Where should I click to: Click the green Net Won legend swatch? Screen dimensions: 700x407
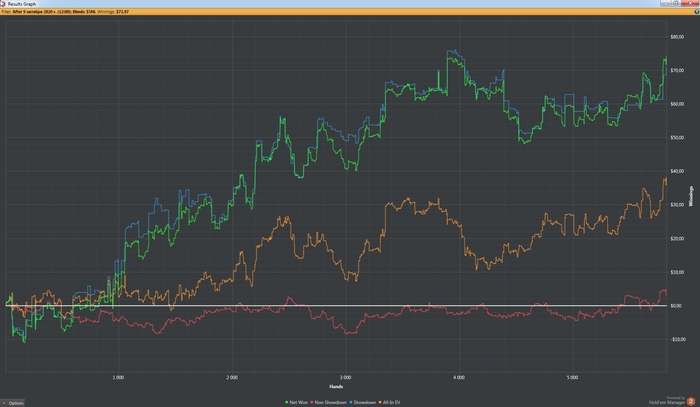287,403
